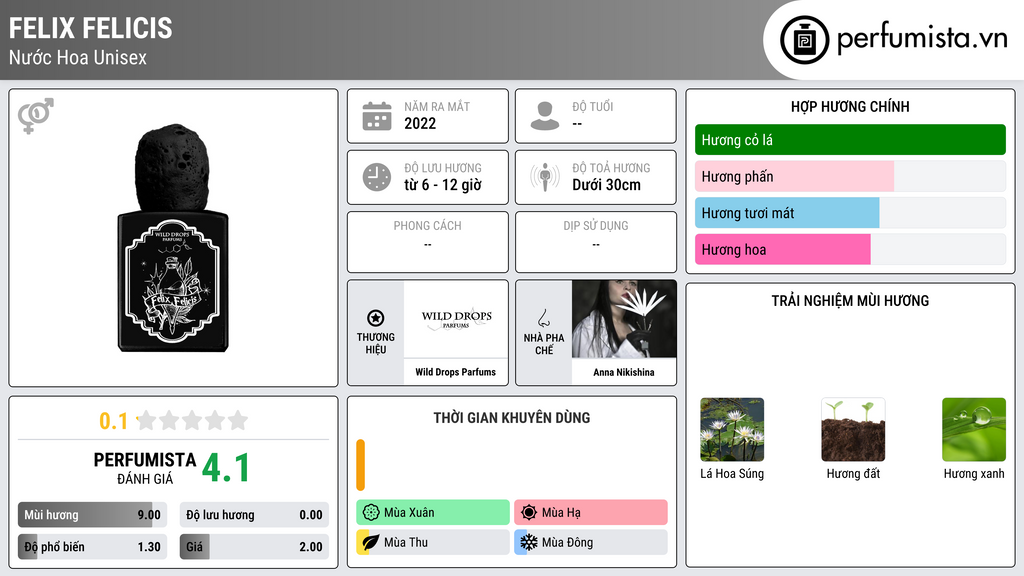Image resolution: width=1024 pixels, height=576 pixels.
Task: Click the Dưới 30cm value
Action: coord(607,185)
